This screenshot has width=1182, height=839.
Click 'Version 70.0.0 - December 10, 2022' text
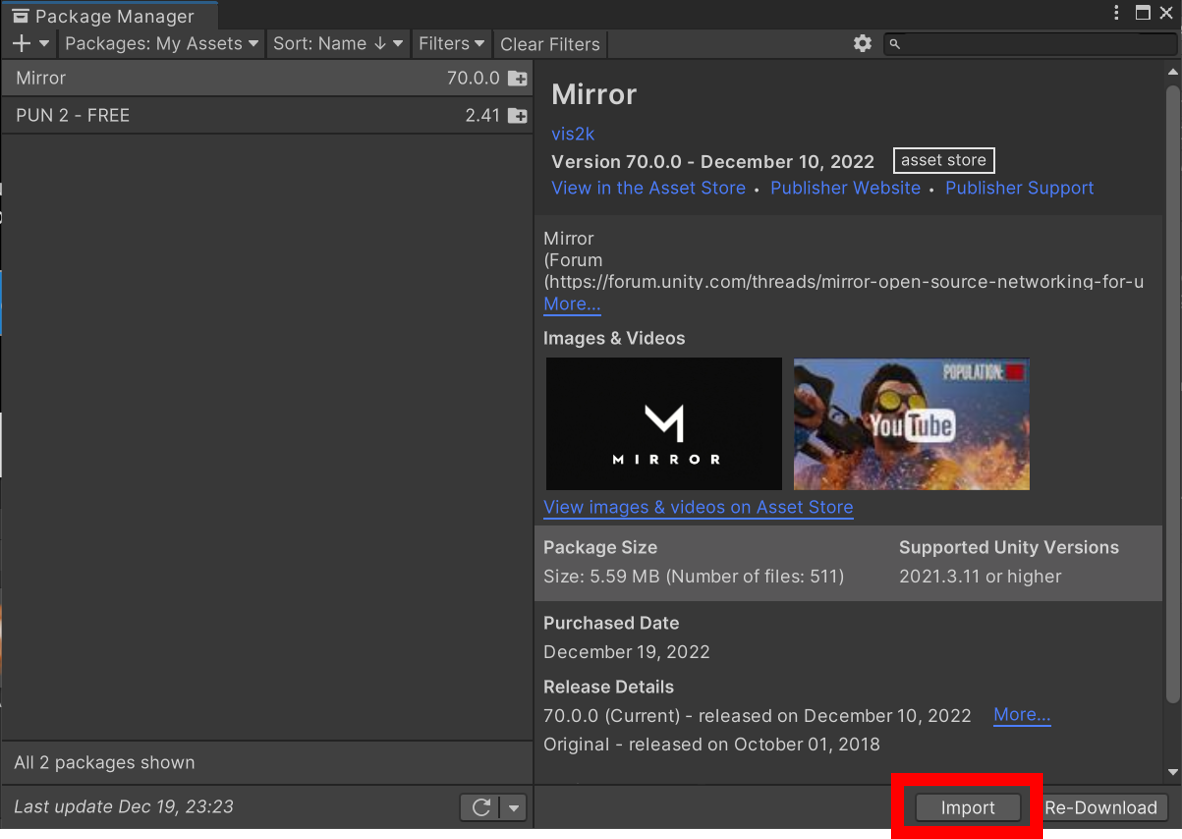pyautogui.click(x=712, y=161)
